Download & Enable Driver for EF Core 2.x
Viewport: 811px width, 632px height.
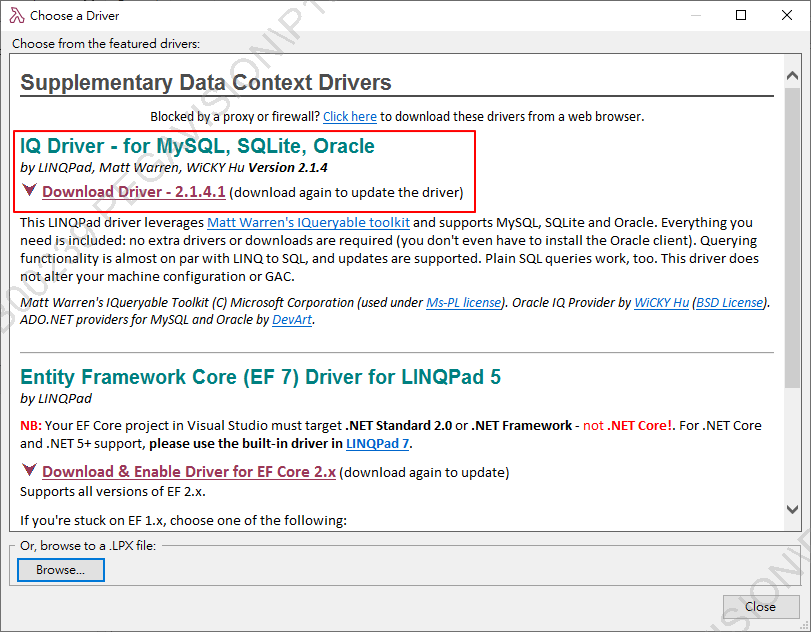[189, 472]
